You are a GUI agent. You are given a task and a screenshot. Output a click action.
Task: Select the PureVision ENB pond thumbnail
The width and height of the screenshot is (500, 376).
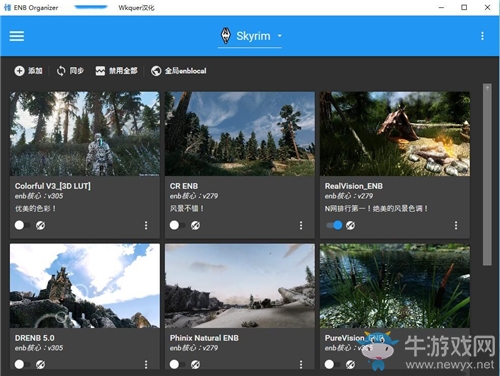(x=395, y=286)
